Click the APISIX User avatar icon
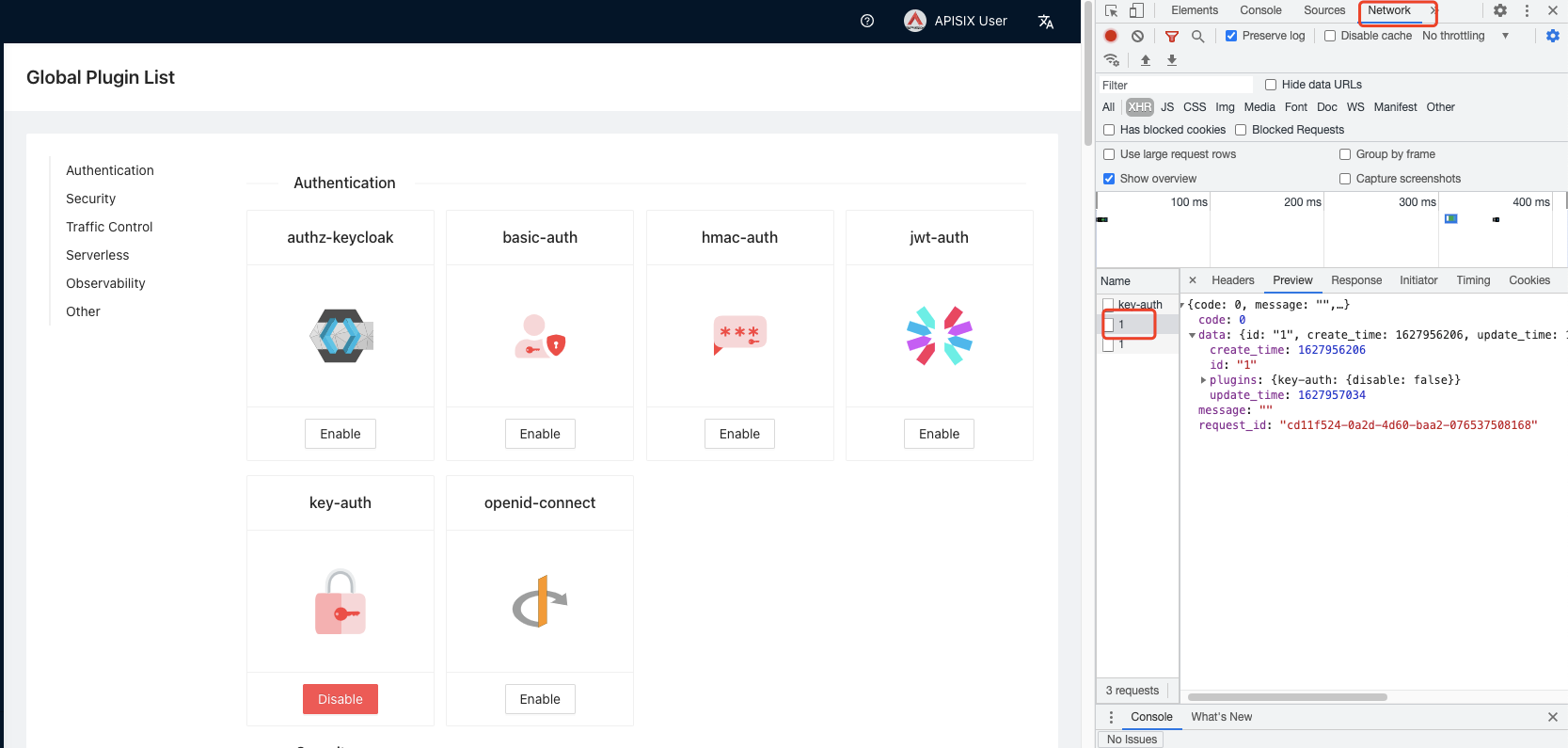Screen dimensions: 1568x748 pos(914,21)
